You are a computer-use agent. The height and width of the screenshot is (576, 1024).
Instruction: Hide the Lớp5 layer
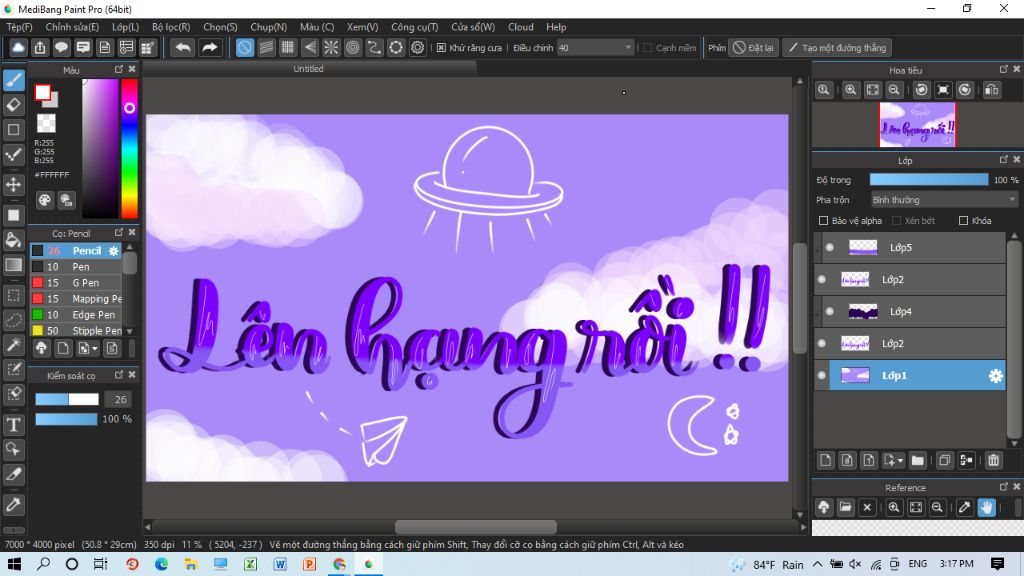[829, 248]
